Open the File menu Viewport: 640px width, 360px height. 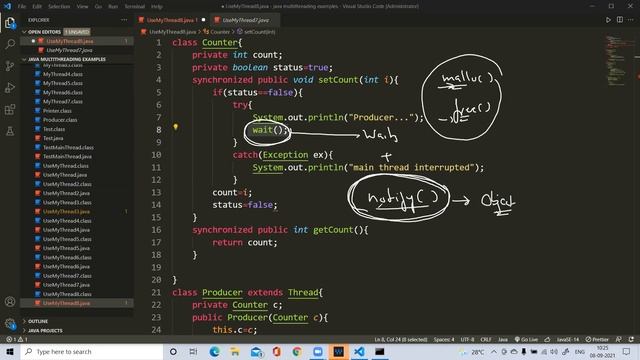pos(22,7)
